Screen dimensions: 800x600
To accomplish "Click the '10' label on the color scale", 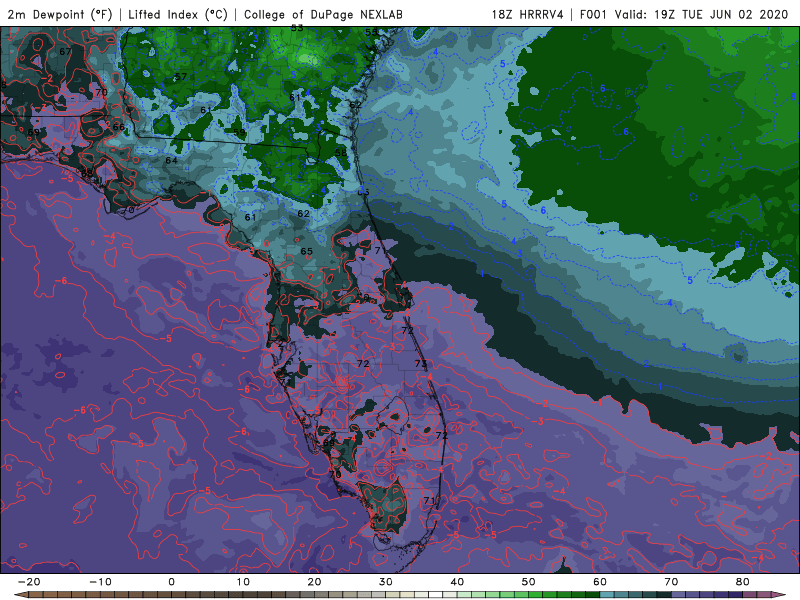I will tap(243, 582).
